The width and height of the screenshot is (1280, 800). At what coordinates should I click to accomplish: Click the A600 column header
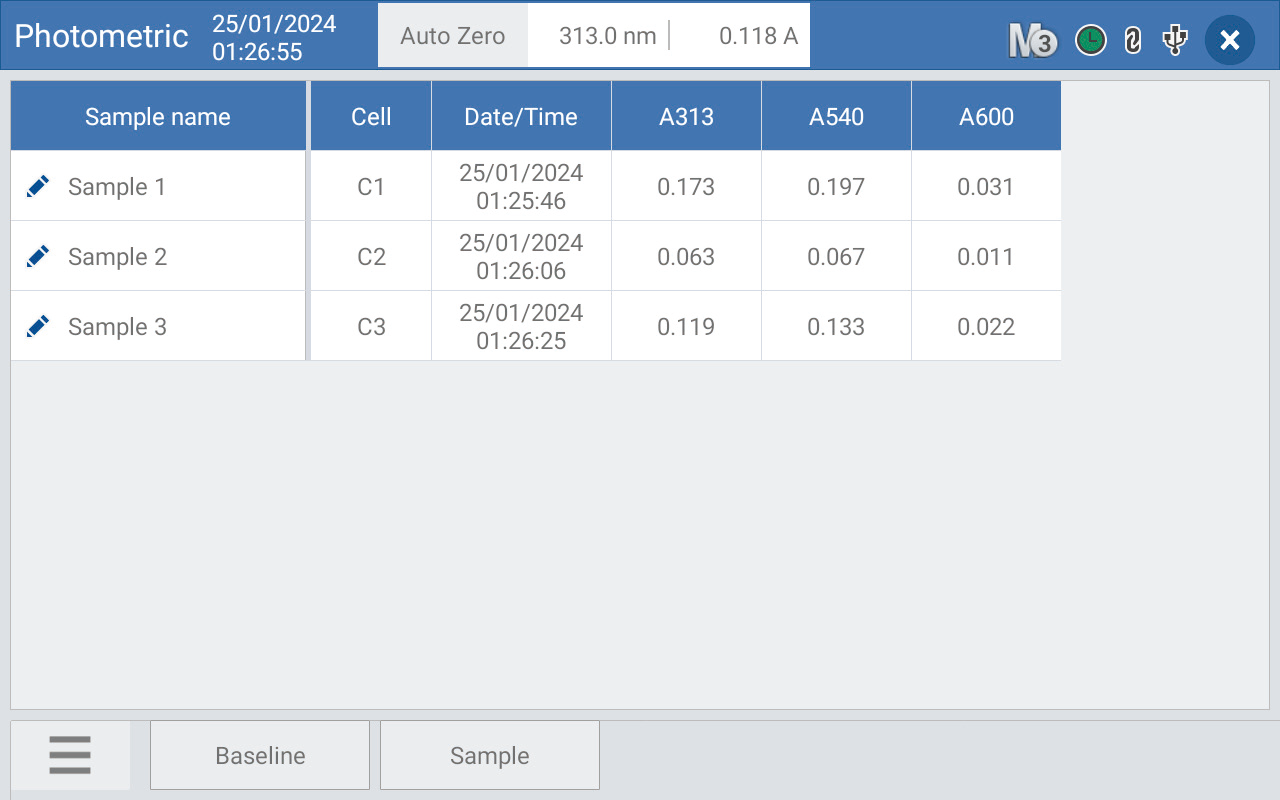986,116
